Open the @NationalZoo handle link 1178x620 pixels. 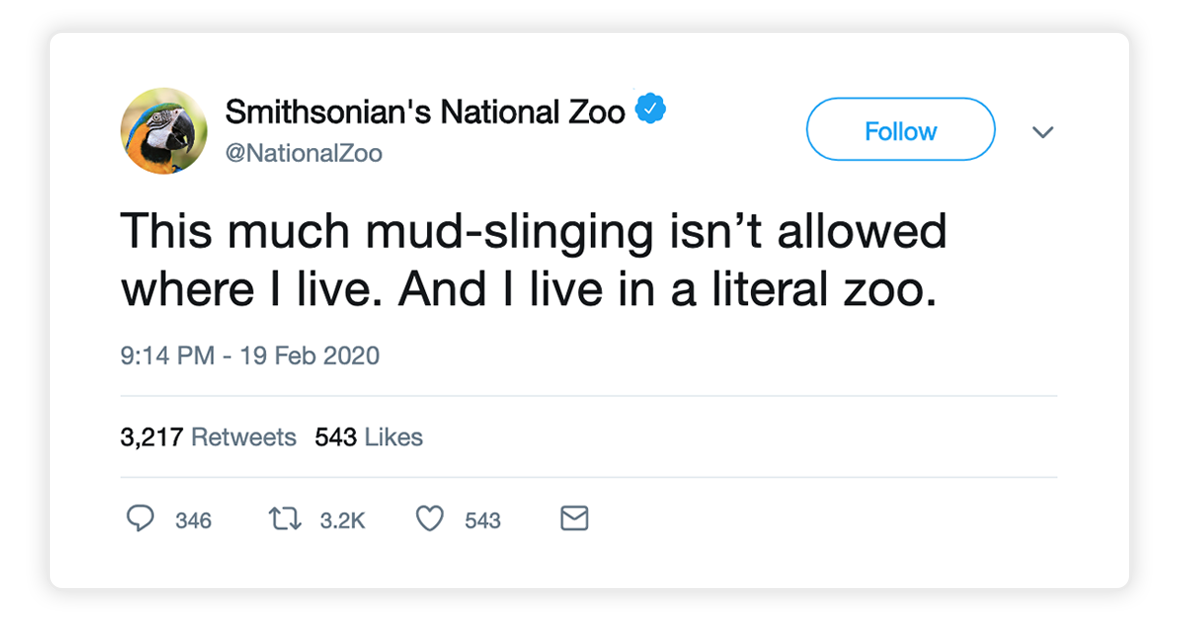304,153
